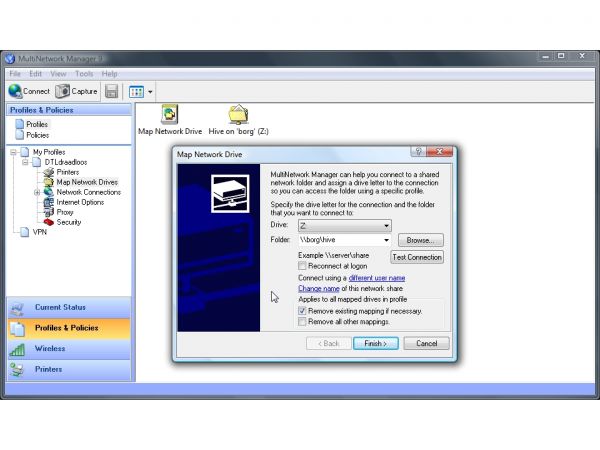
Task: Click the Cancel button in dialog
Action: pyautogui.click(x=426, y=343)
